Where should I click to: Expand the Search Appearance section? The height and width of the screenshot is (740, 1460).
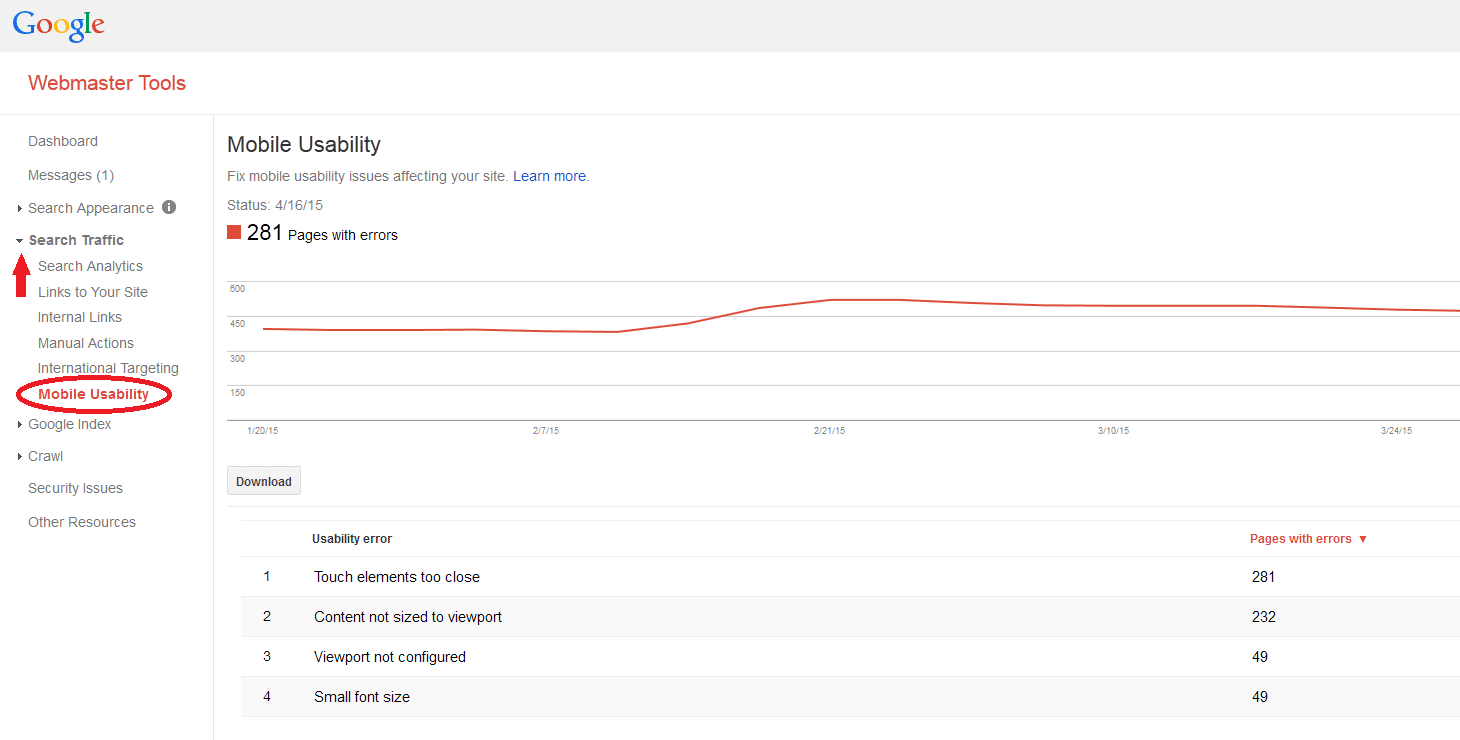point(90,208)
